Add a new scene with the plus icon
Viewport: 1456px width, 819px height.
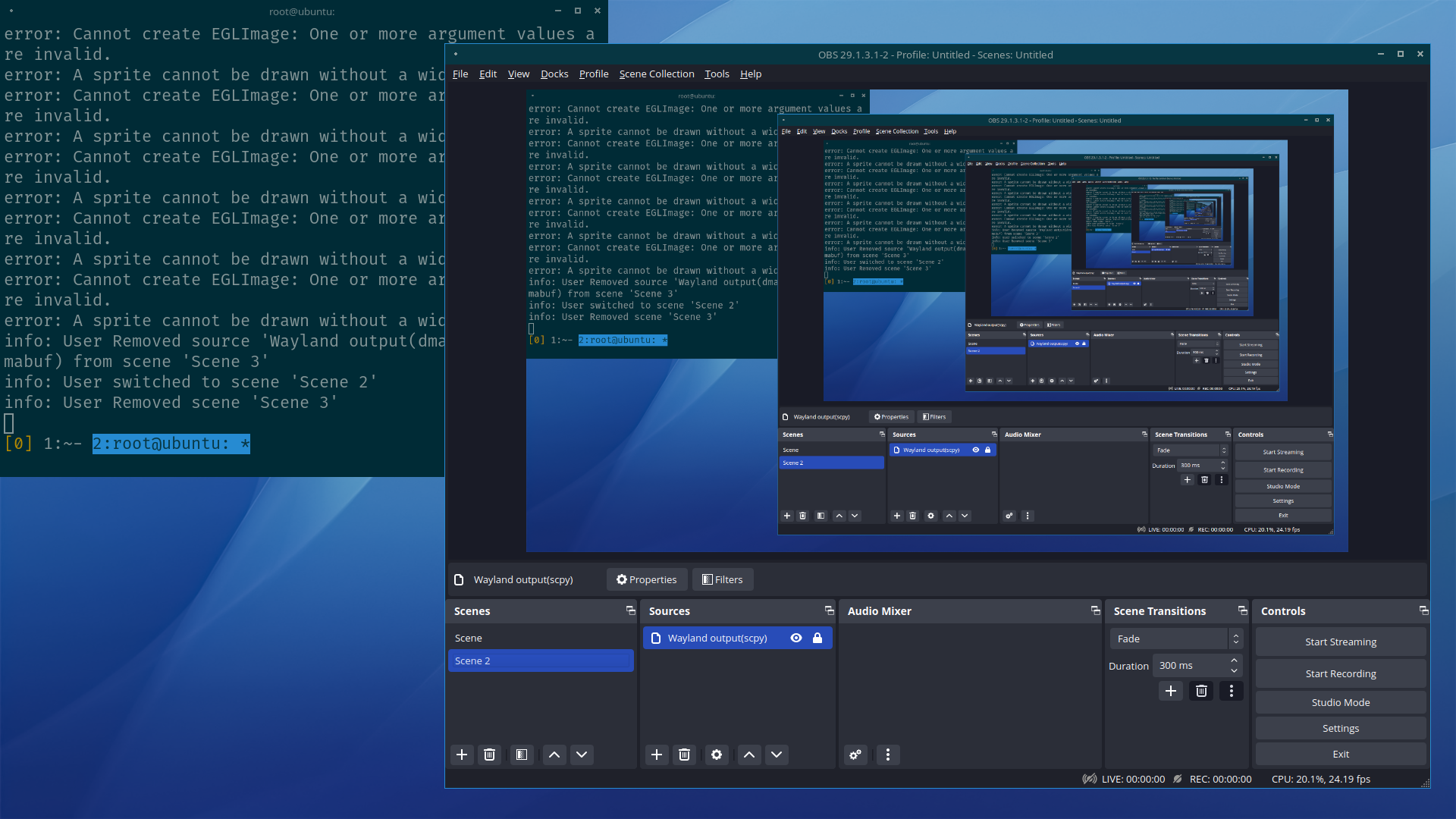point(462,755)
